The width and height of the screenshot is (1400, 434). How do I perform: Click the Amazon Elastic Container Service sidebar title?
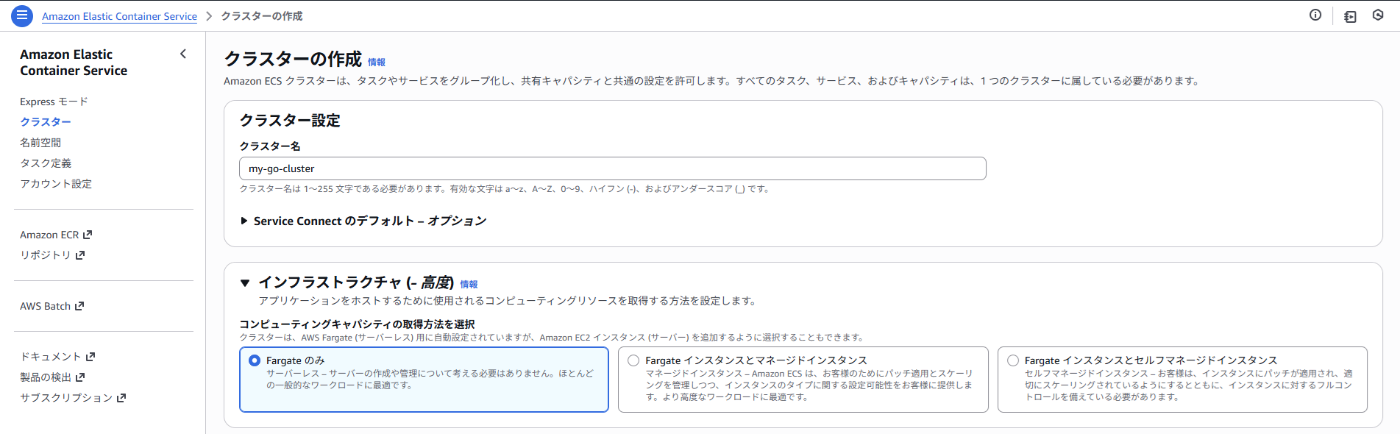[73, 62]
